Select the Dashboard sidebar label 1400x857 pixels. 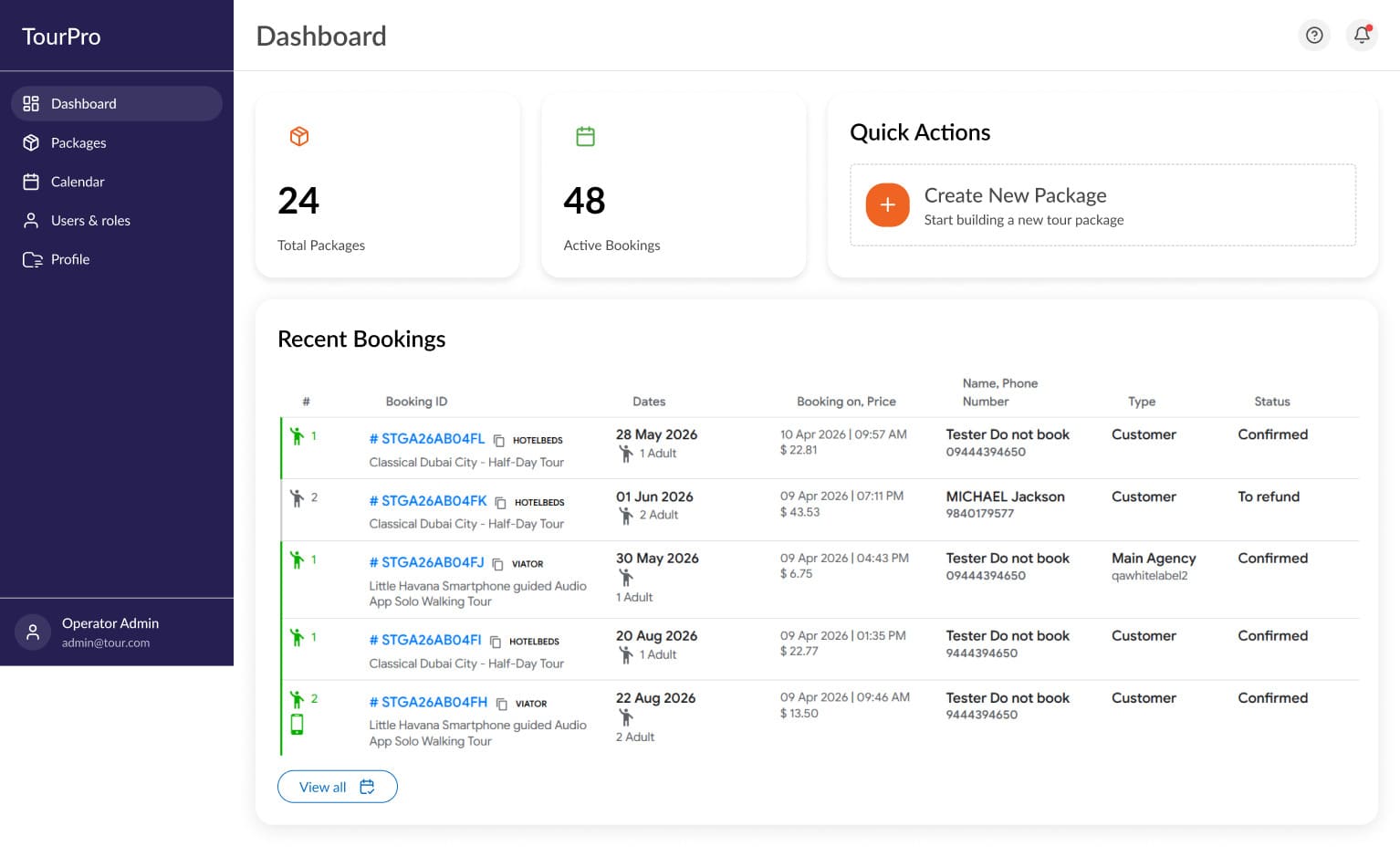coord(84,104)
